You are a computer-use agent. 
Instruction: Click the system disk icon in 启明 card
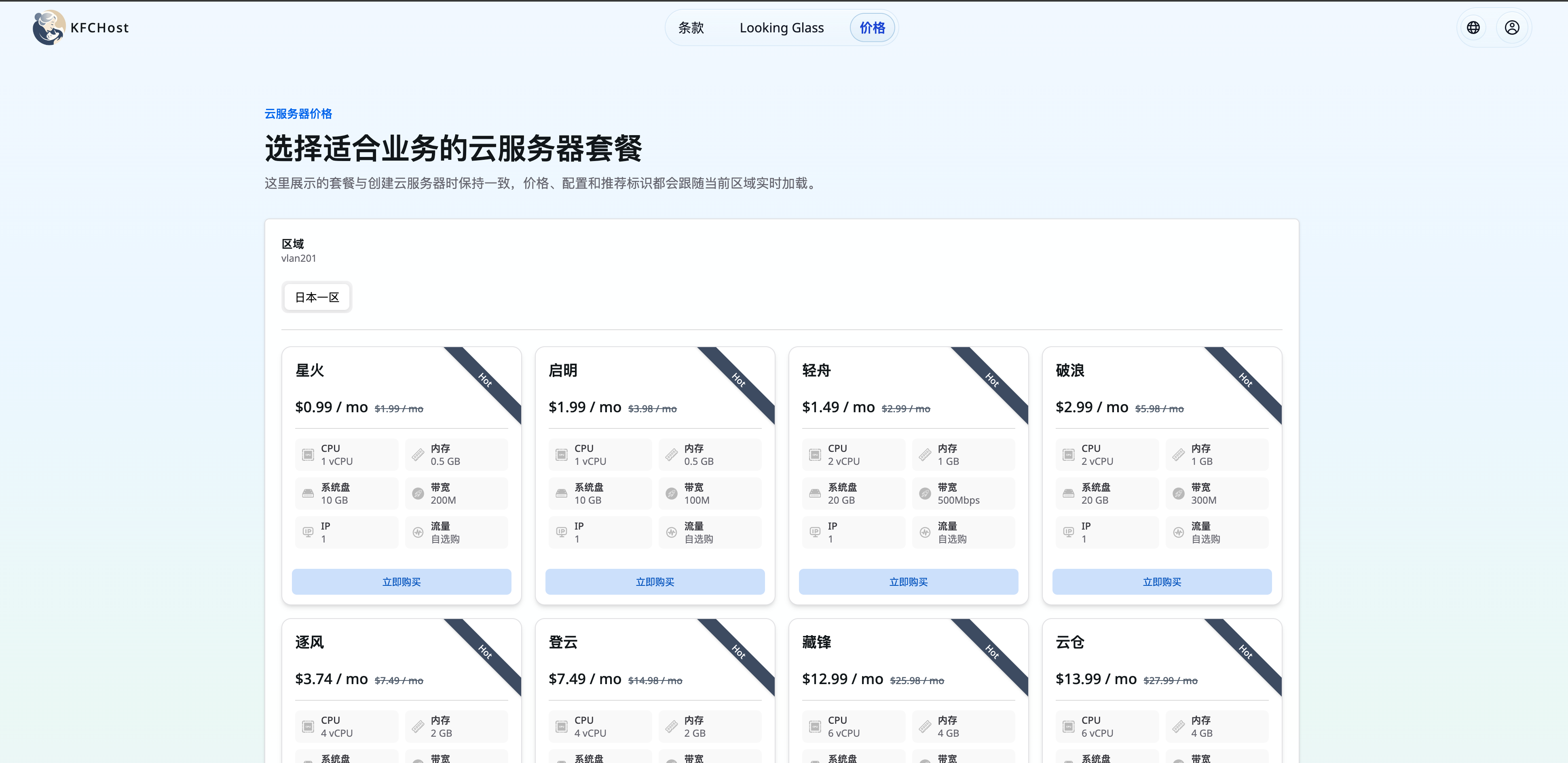click(x=561, y=493)
